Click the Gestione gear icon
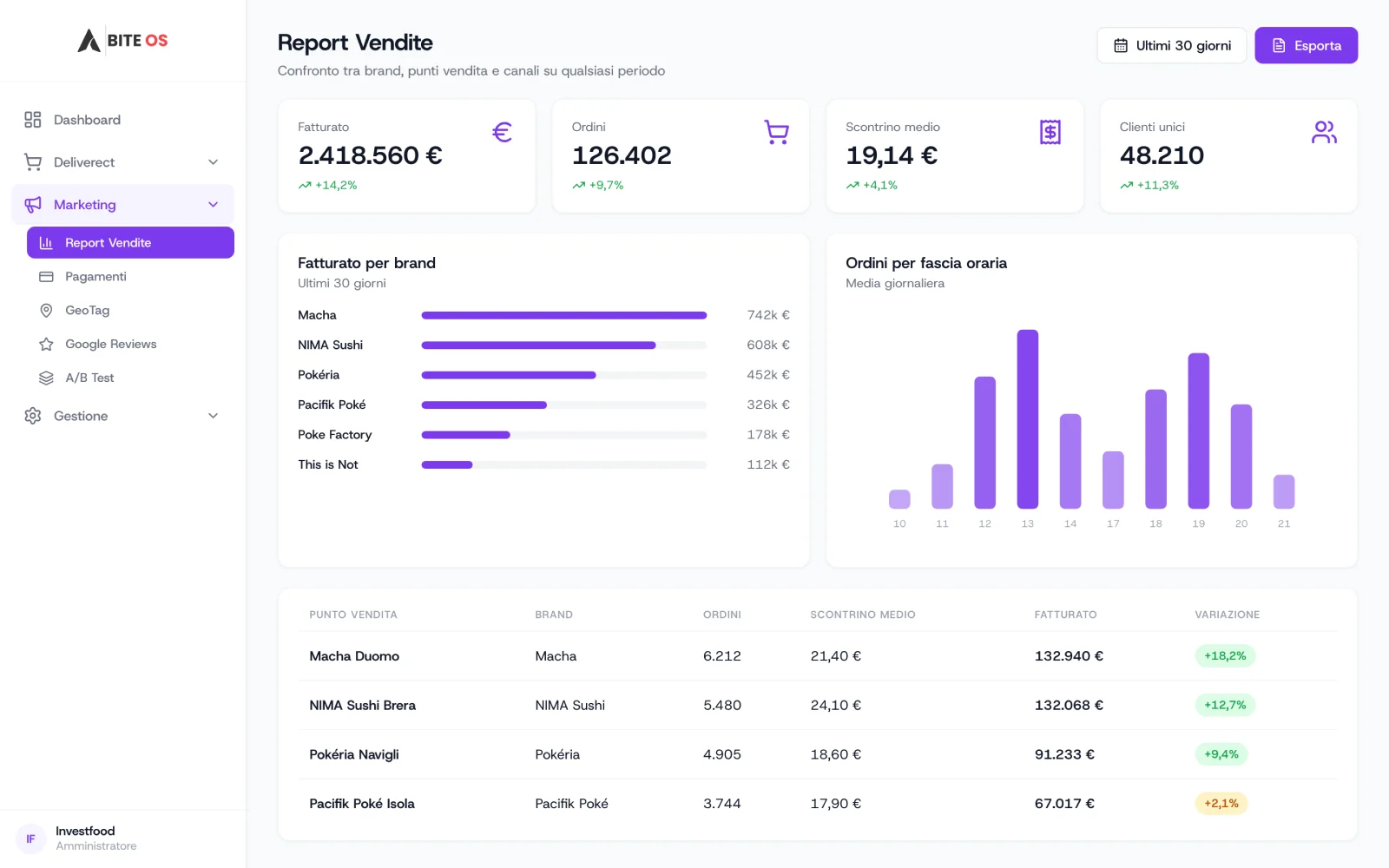Viewport: 1389px width, 868px height. click(x=33, y=416)
